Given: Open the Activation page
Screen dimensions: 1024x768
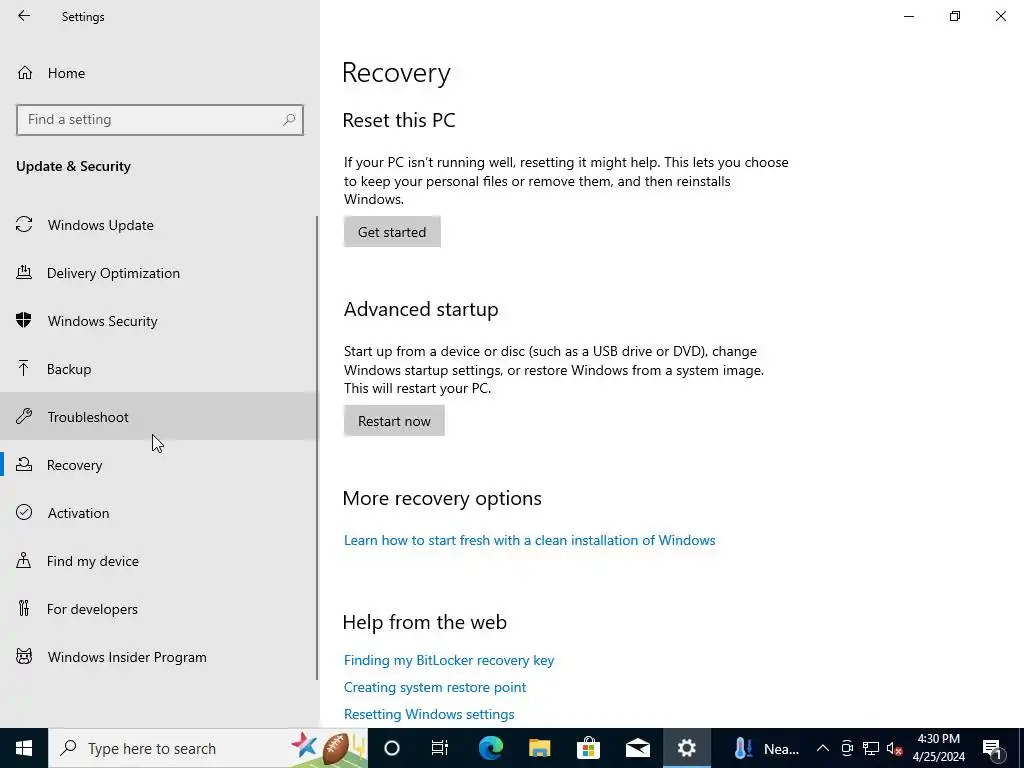Looking at the screenshot, I should 158,513.
